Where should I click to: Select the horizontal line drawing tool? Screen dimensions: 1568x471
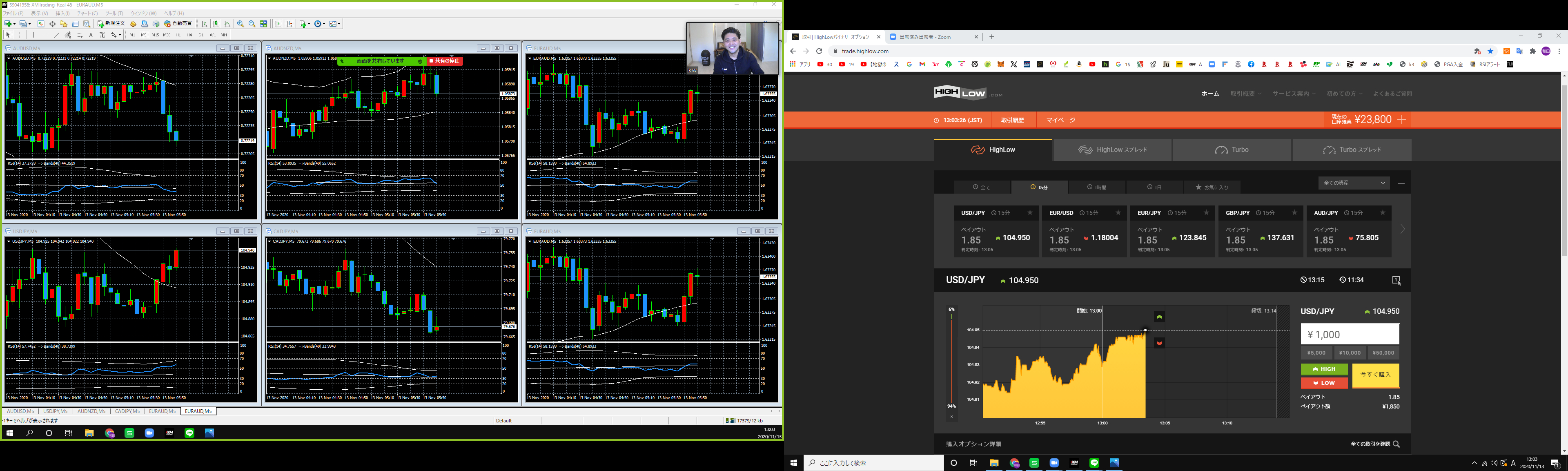[x=45, y=35]
